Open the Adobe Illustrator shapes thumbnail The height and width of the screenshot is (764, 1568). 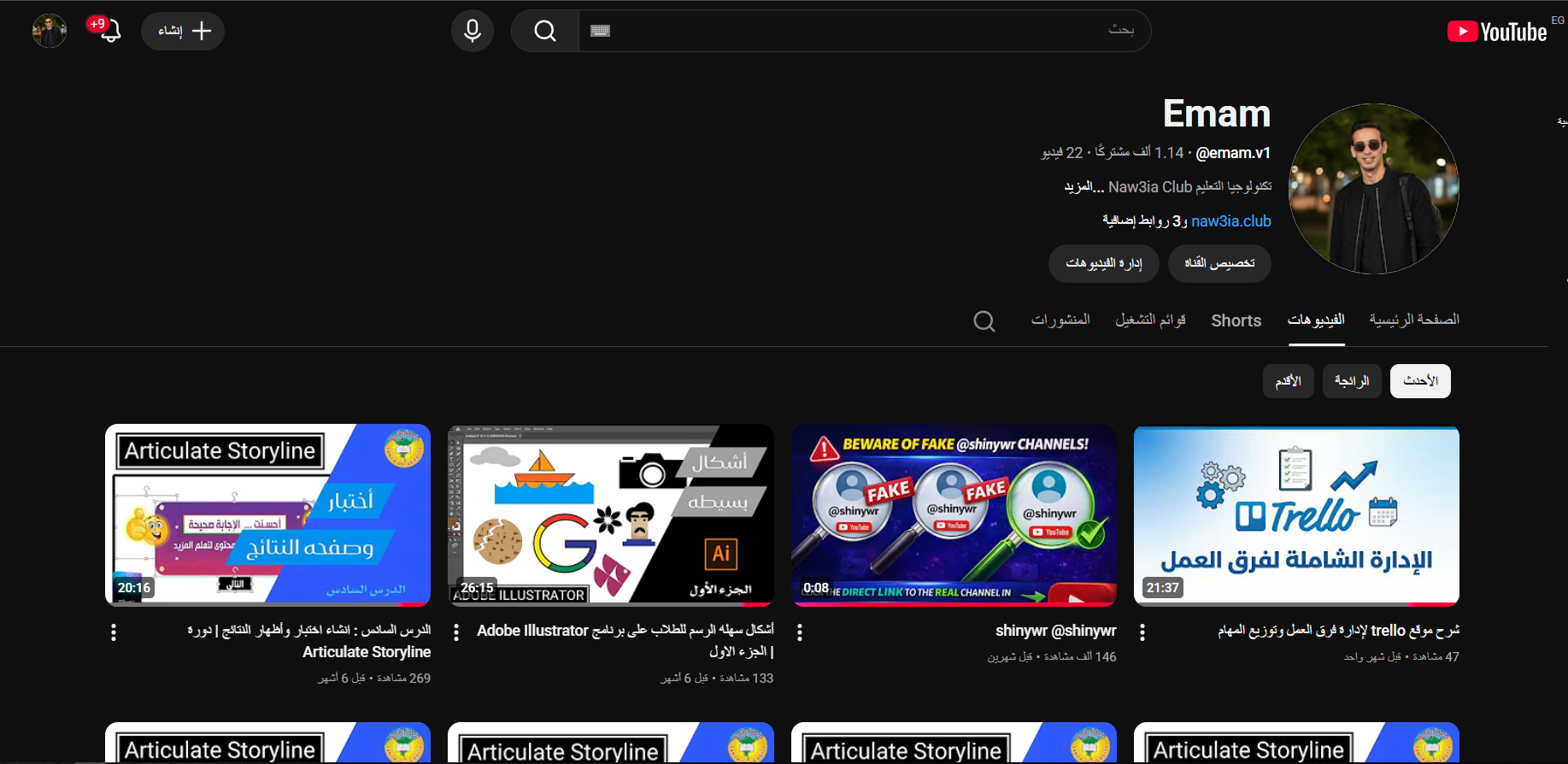611,515
